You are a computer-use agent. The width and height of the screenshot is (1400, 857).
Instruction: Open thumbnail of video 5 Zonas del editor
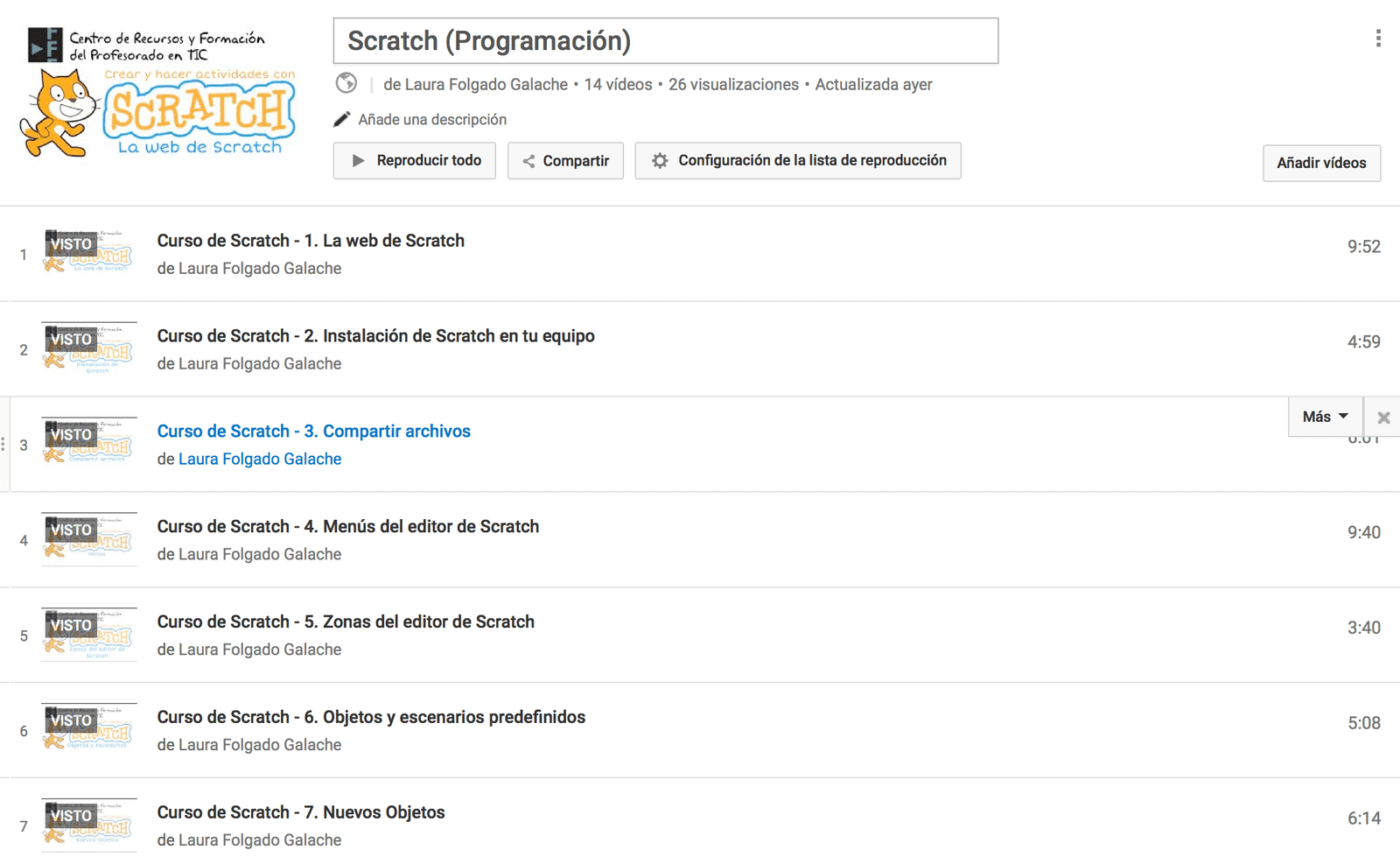click(90, 635)
